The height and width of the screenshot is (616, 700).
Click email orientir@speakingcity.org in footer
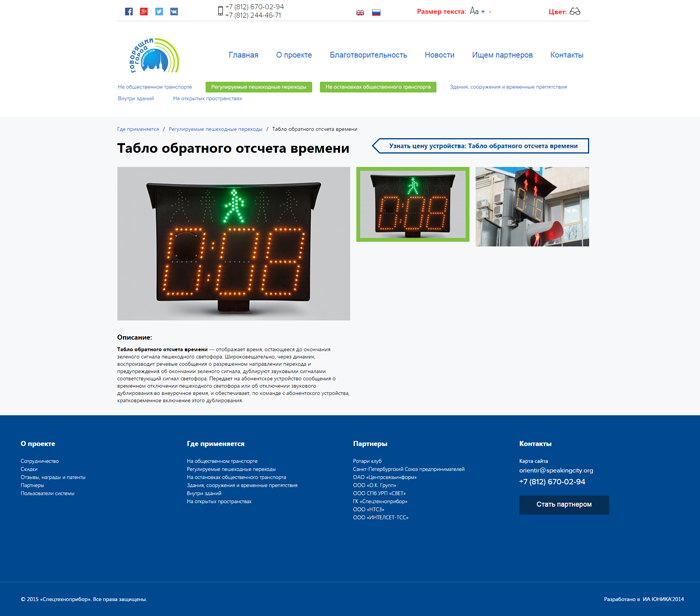tap(556, 470)
